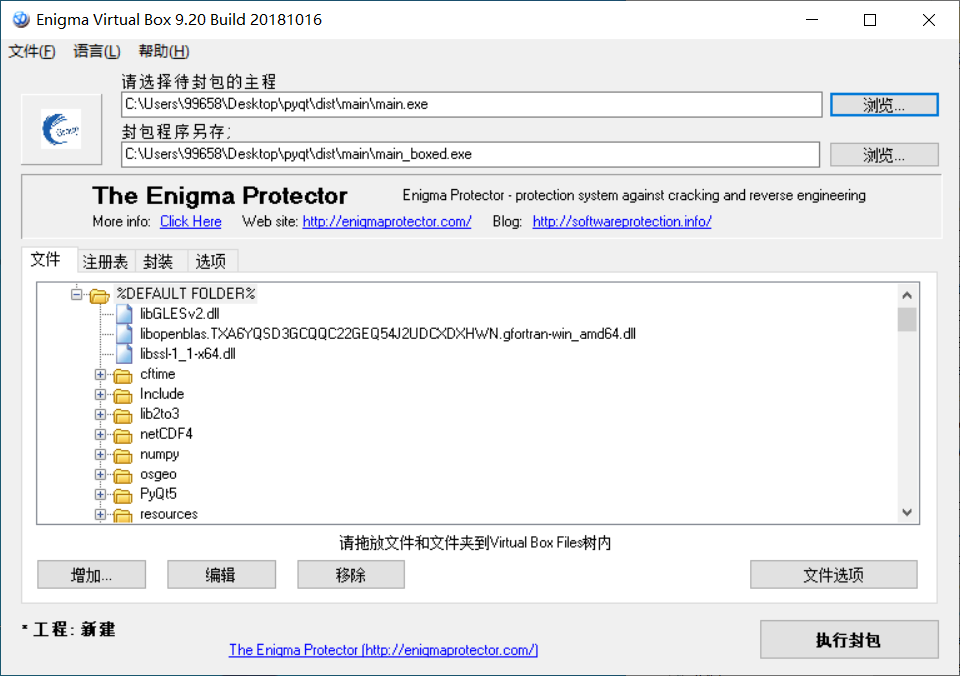Click the libGLESv2.dll file icon
960x676 pixels.
[x=124, y=313]
